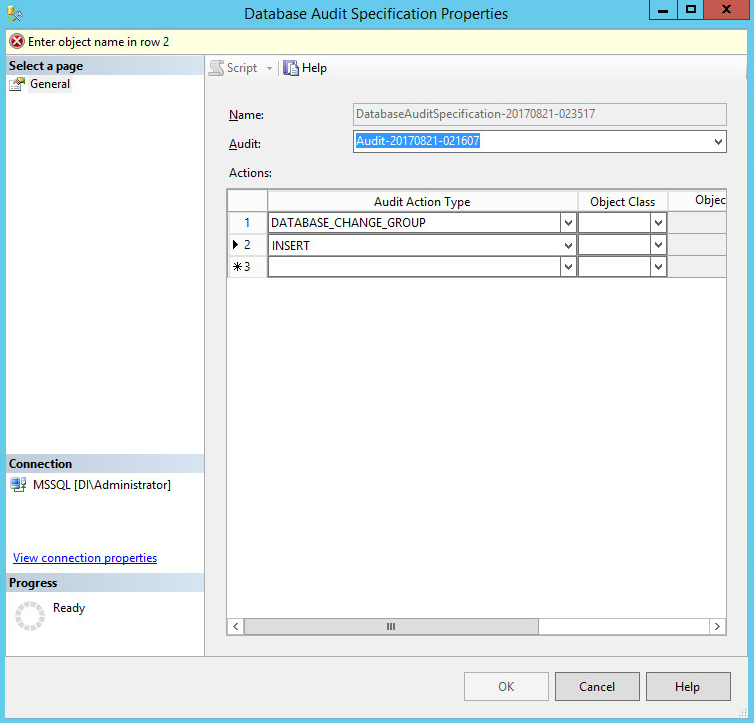Viewport: 754px width, 723px height.
Task: Click the General page icon
Action: 18,85
